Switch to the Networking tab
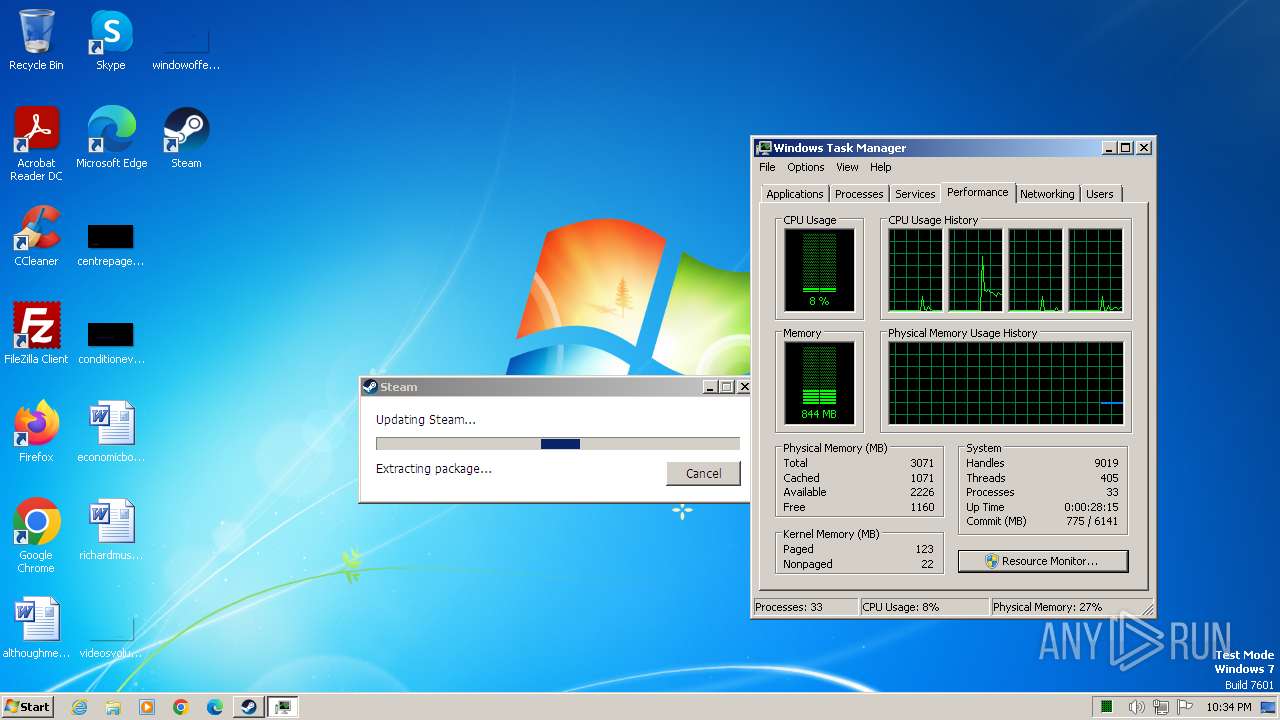 click(1047, 194)
